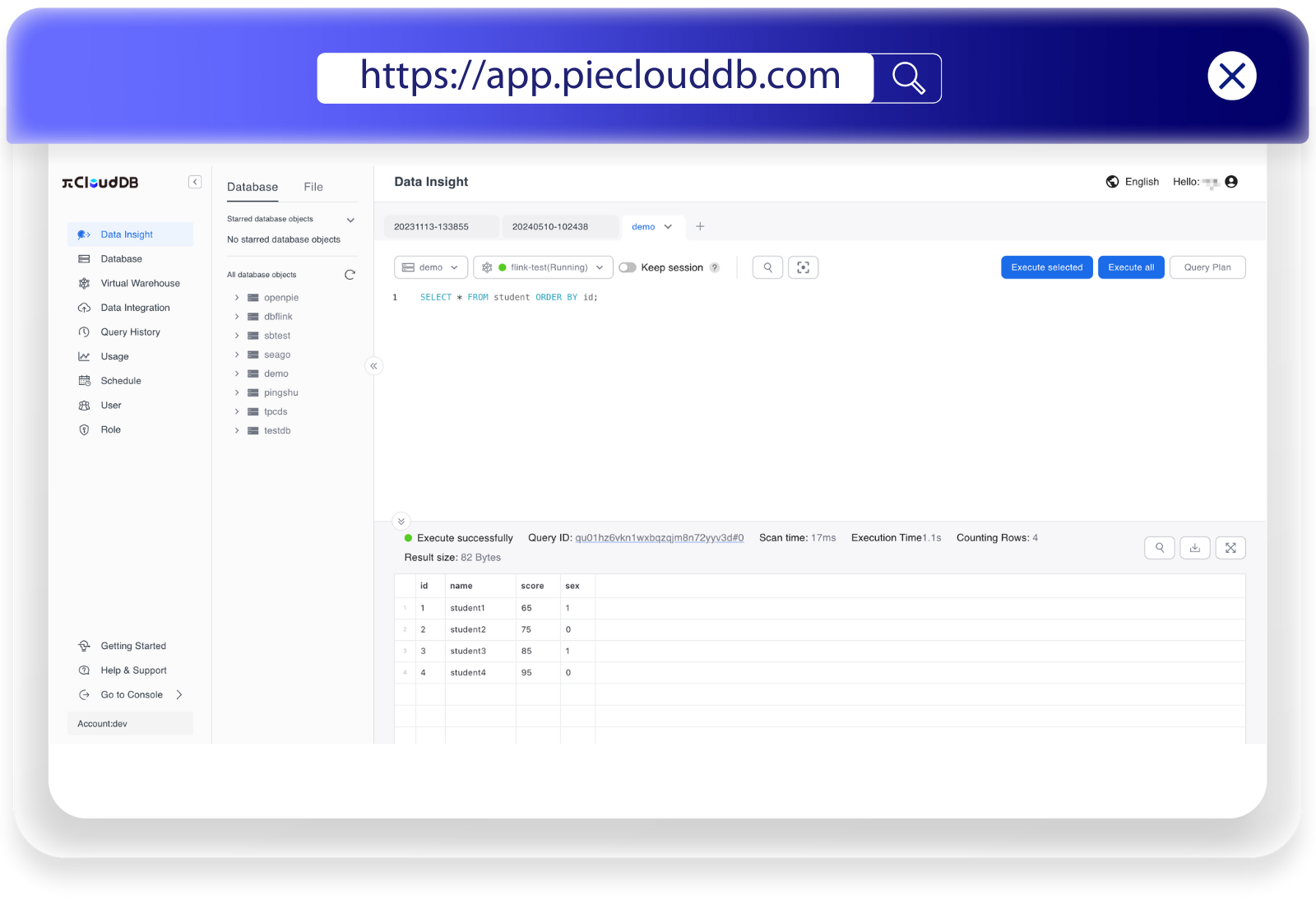The image size is (1316, 905).
Task: Click Query Plan button
Action: point(1207,267)
